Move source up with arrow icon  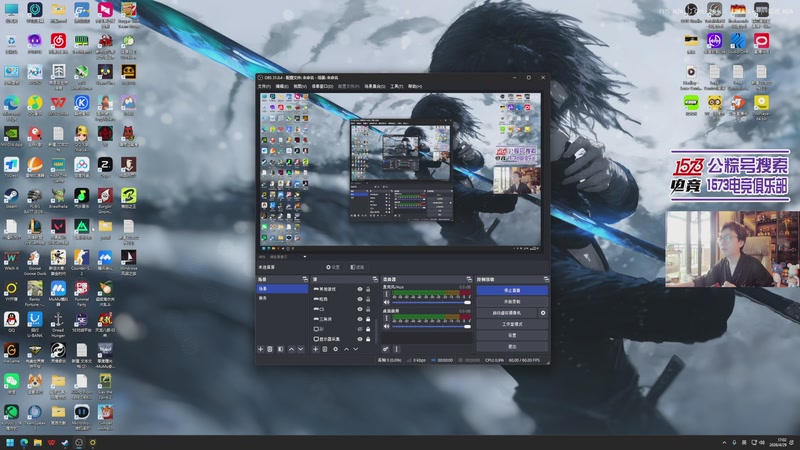coord(346,349)
